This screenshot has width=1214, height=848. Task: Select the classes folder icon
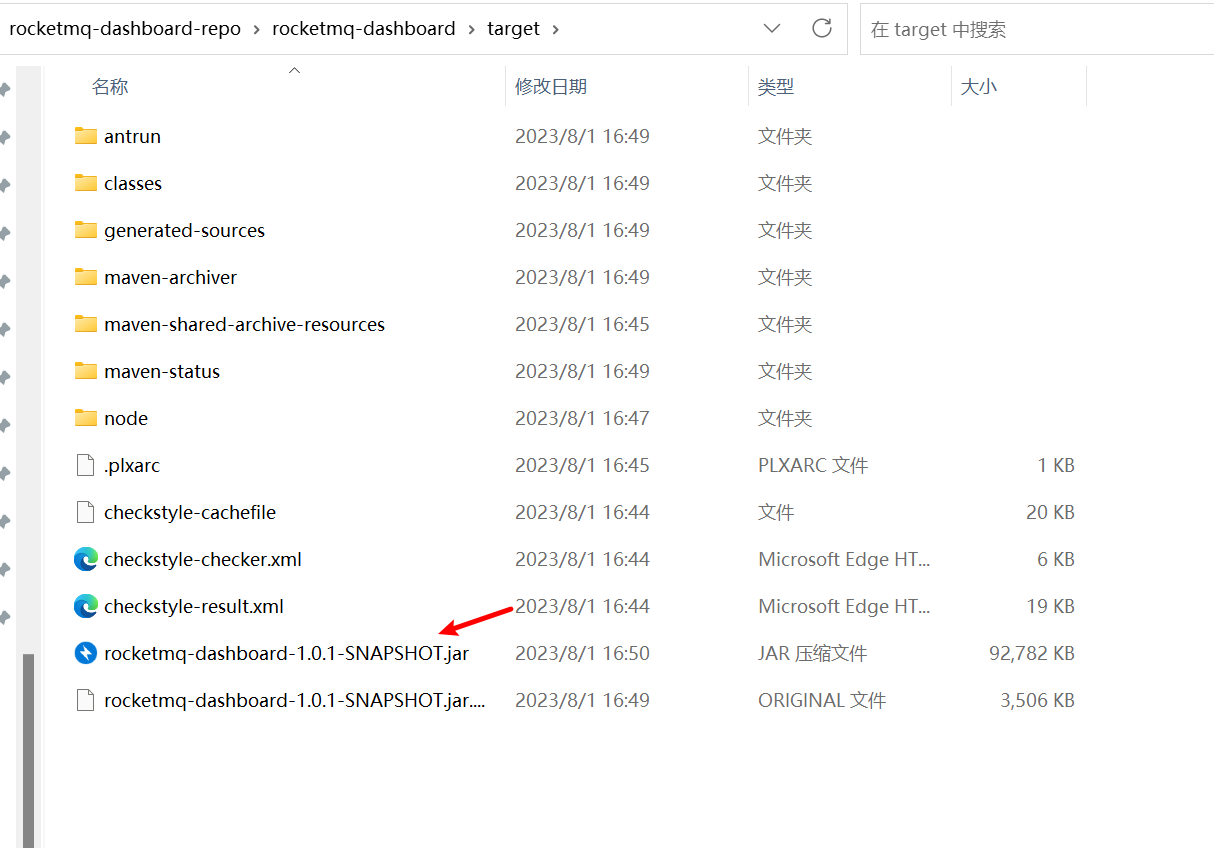[86, 183]
